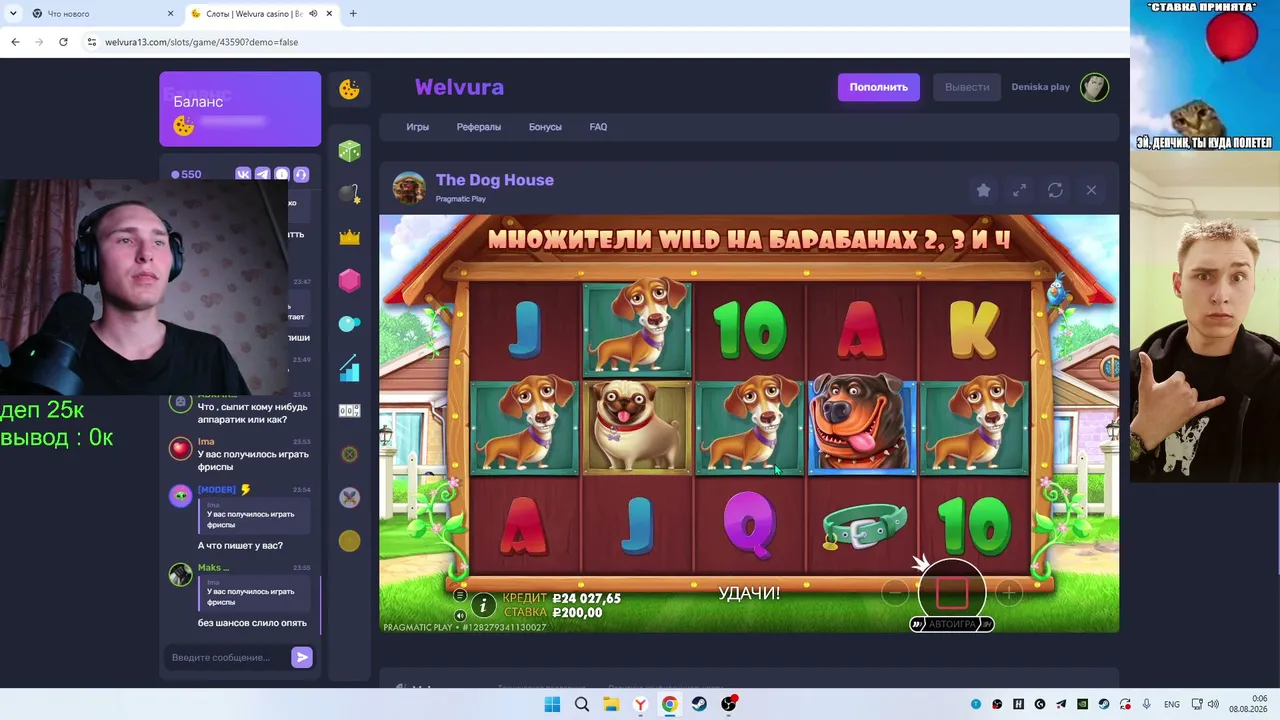
Task: Stop the reel spin
Action: tap(952, 593)
